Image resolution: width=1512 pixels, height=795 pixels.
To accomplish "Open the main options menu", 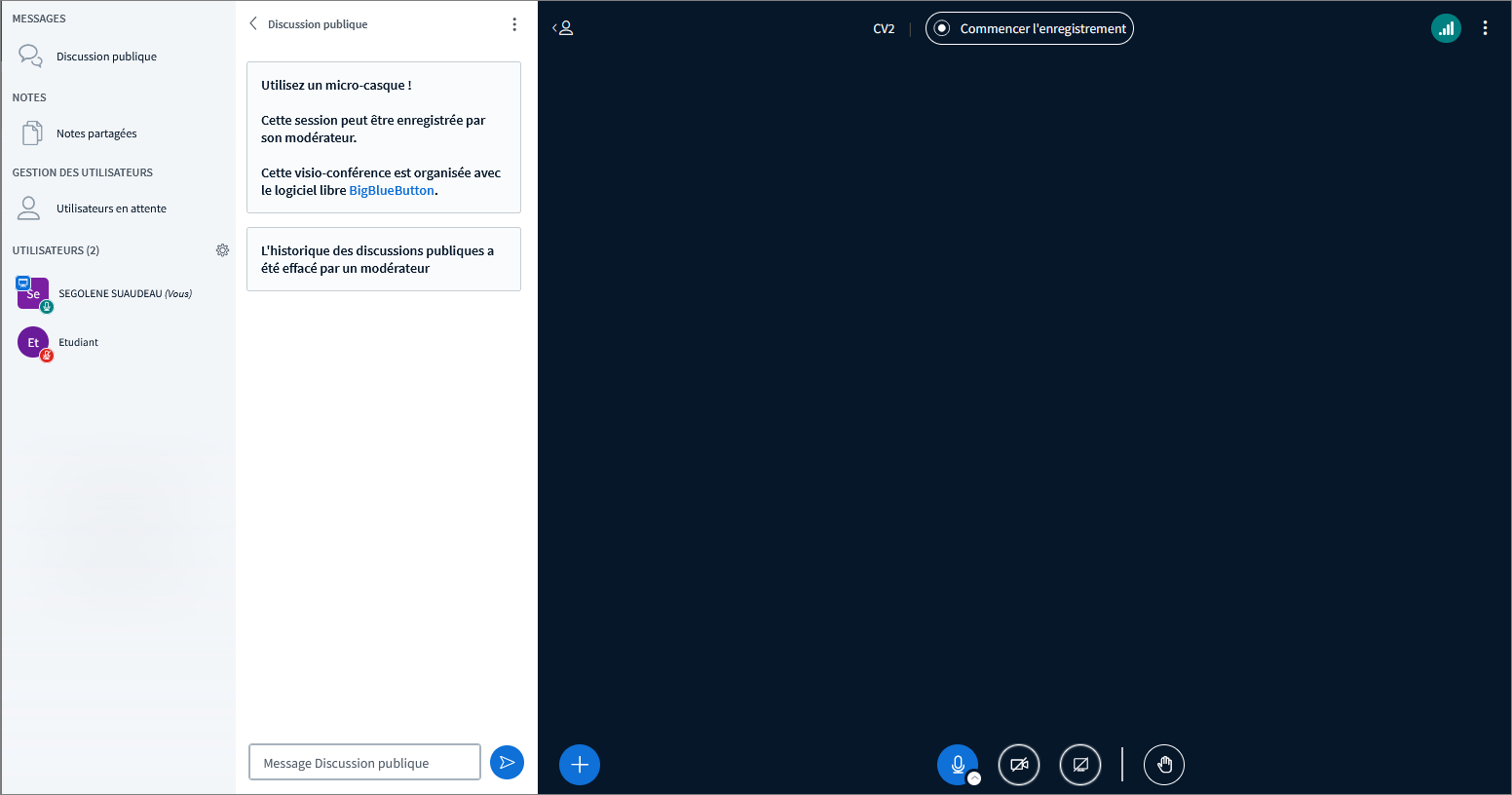I will point(1485,28).
